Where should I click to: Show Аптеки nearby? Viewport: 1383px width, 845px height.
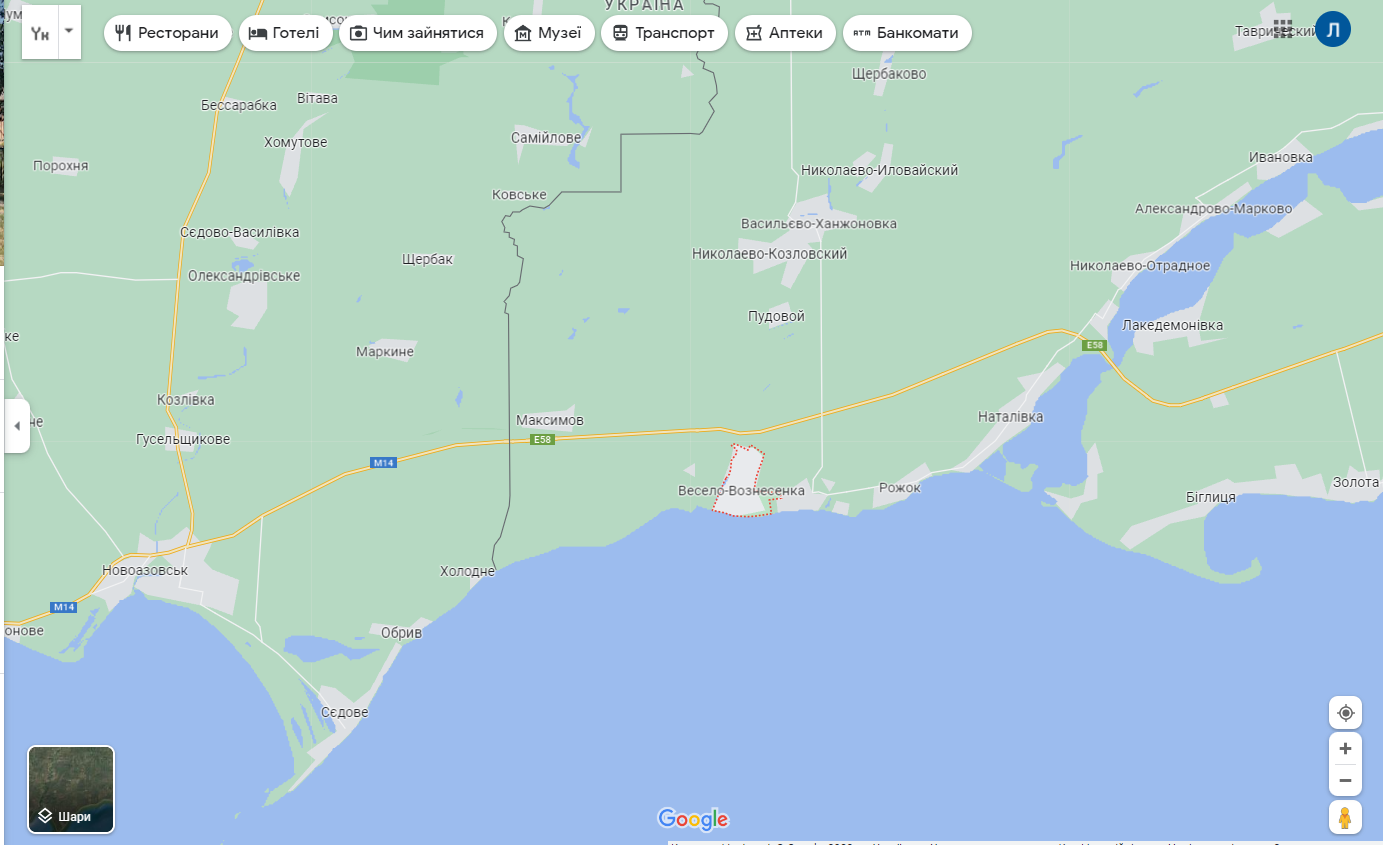click(x=785, y=33)
